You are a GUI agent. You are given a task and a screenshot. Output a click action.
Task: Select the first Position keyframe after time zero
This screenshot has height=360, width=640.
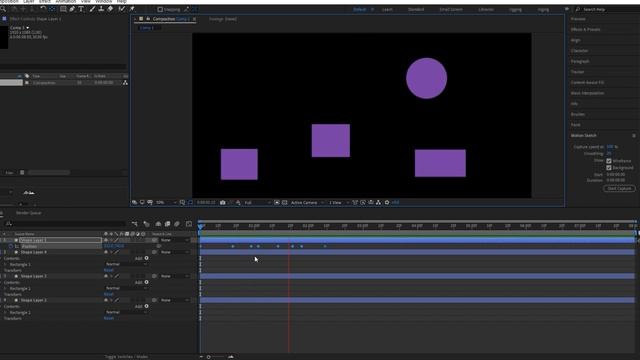click(233, 247)
